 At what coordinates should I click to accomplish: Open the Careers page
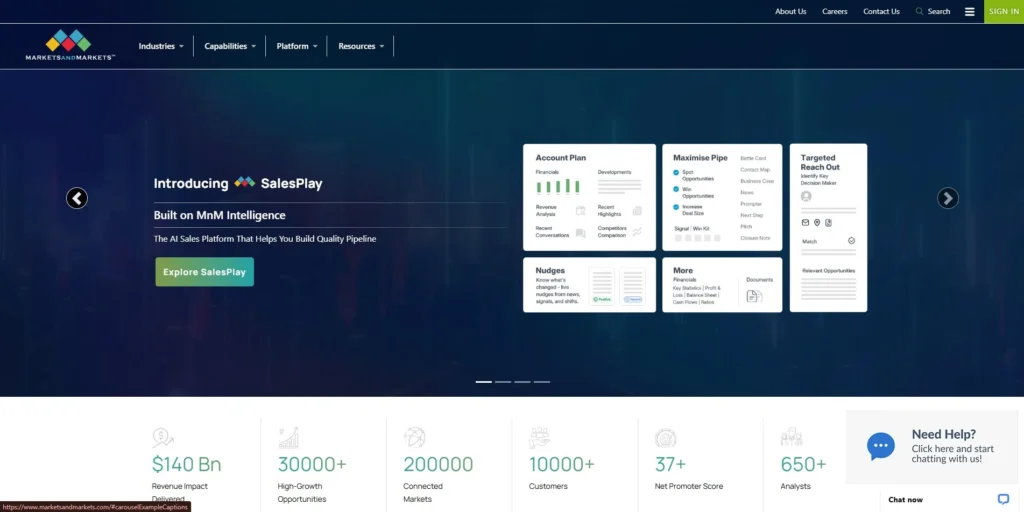pos(835,11)
